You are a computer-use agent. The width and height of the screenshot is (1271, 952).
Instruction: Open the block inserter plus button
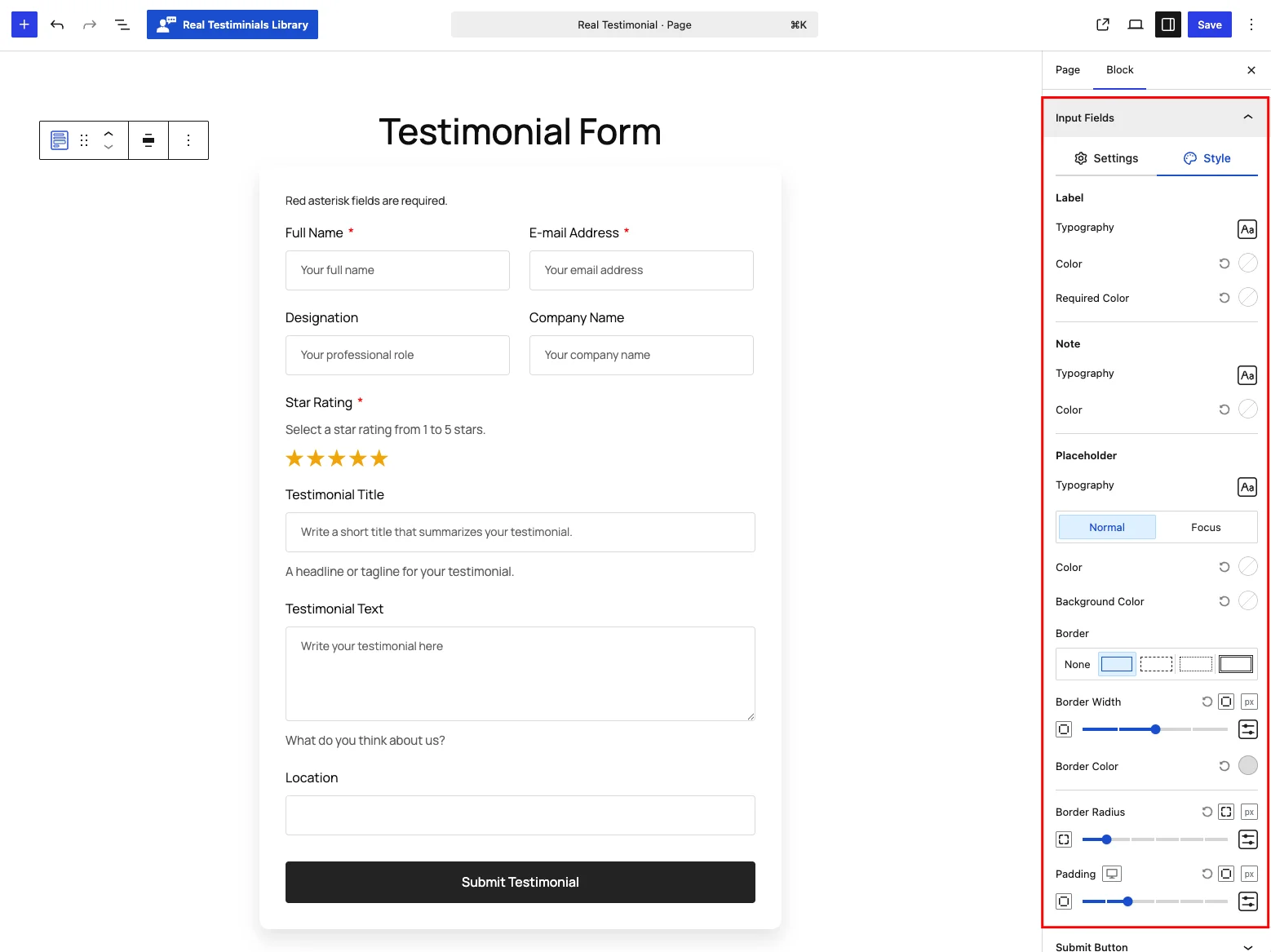[x=24, y=24]
